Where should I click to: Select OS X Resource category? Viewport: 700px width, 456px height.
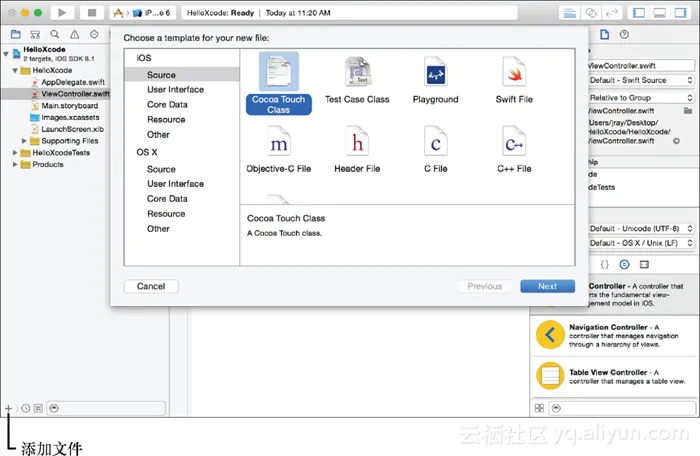tap(166, 214)
